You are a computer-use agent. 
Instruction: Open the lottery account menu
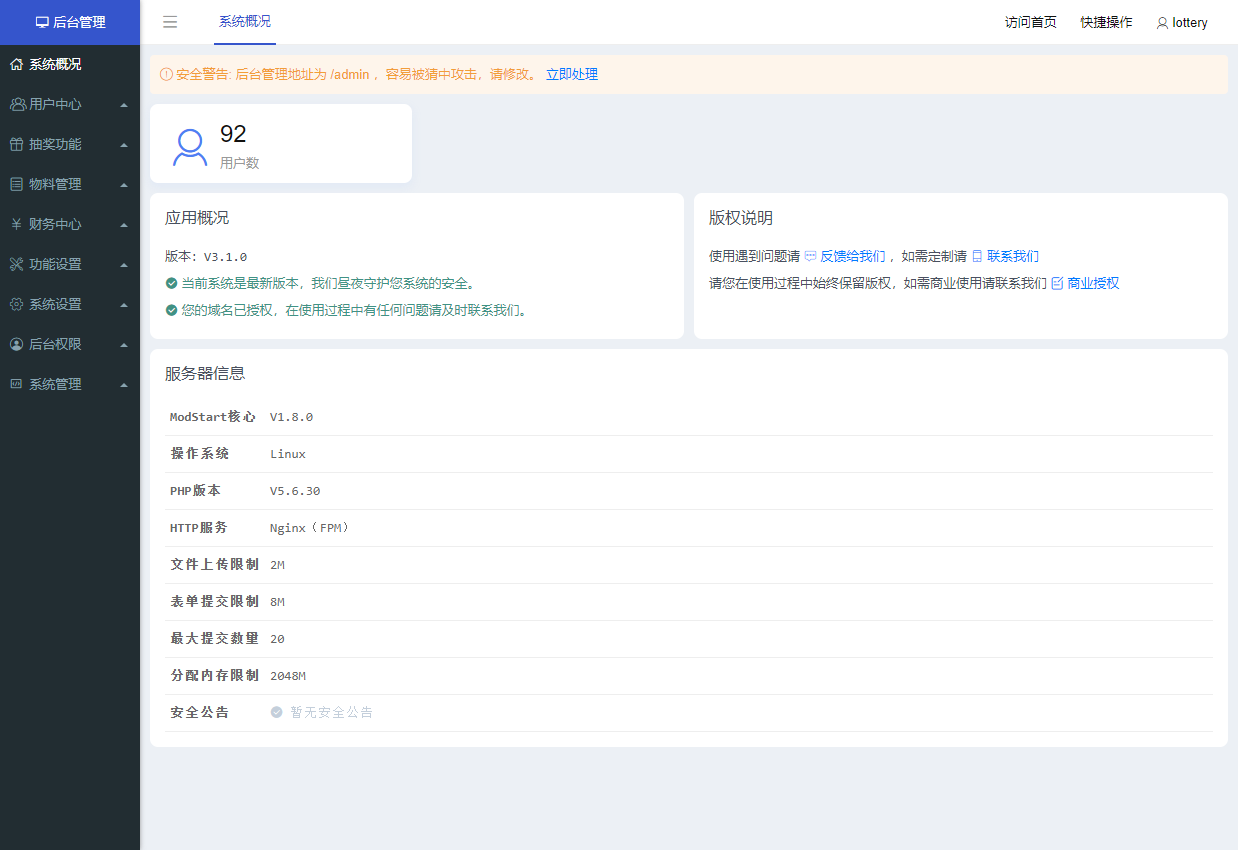pyautogui.click(x=1182, y=23)
